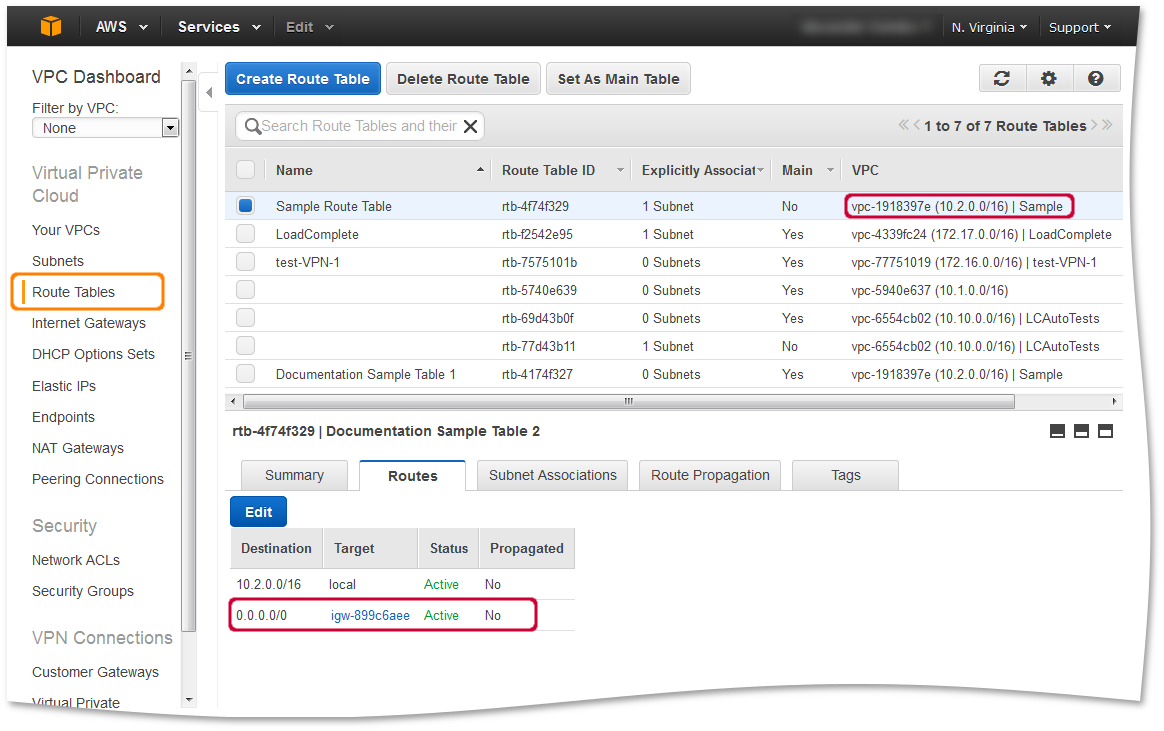The image size is (1164, 731).
Task: Check the LoadComplete route table row
Action: tap(246, 233)
